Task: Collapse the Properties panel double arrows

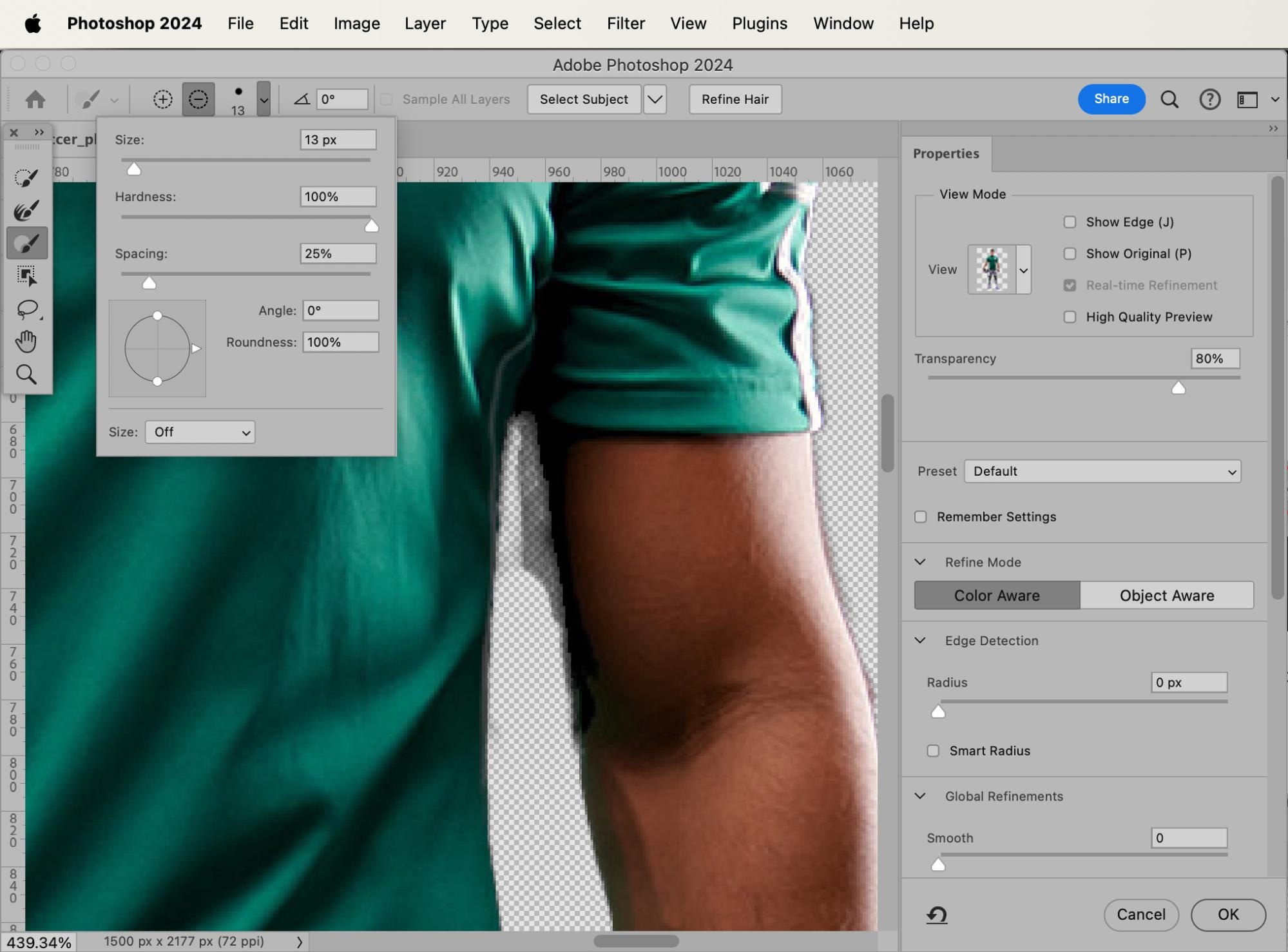Action: pyautogui.click(x=1273, y=128)
